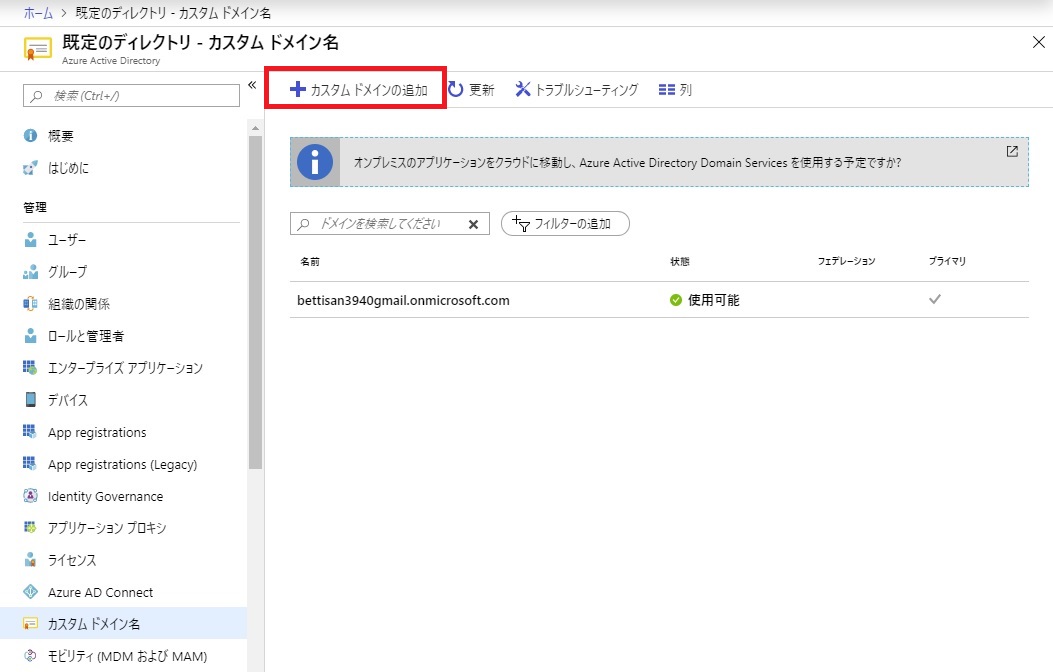
Task: Sort by 名前 column header
Action: 310,261
